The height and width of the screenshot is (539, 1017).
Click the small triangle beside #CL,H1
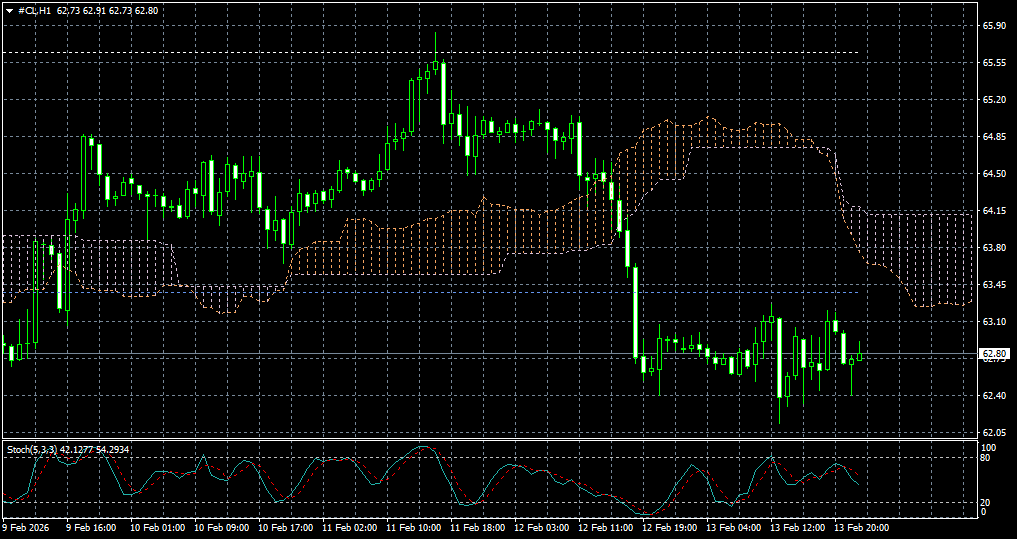[9, 11]
